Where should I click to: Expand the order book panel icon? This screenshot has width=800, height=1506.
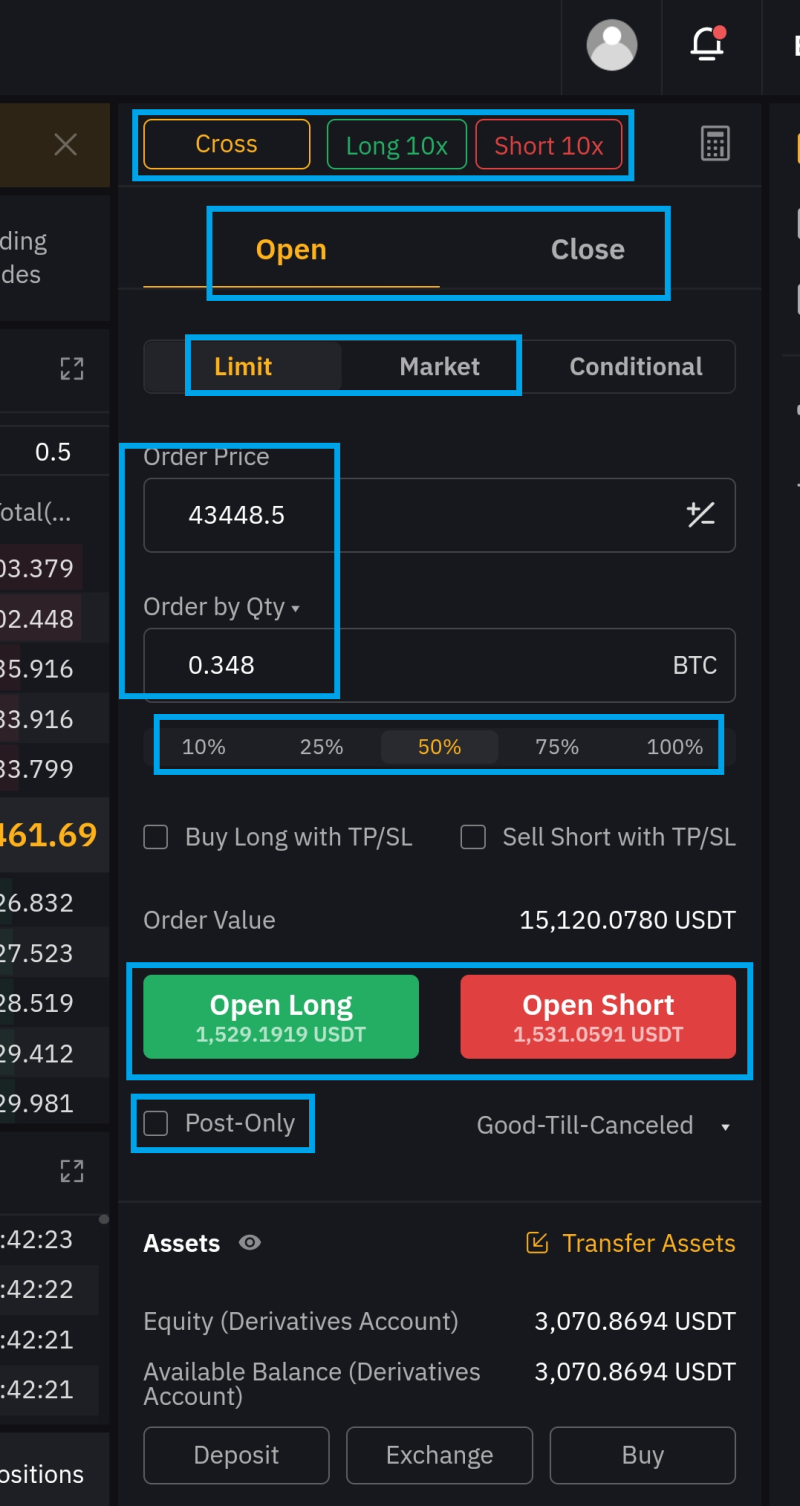tap(72, 370)
